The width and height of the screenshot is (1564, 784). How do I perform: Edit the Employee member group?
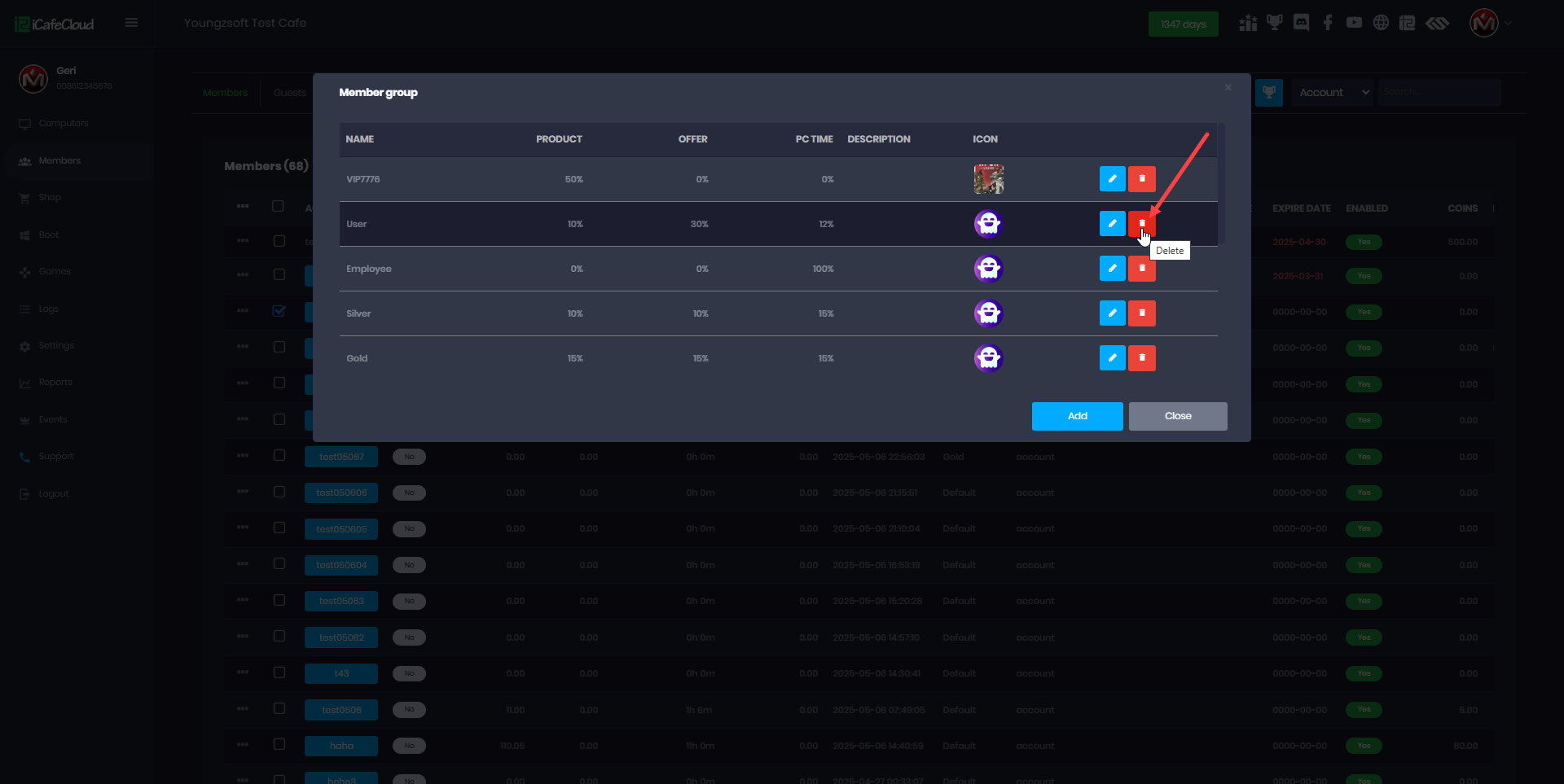1112,269
